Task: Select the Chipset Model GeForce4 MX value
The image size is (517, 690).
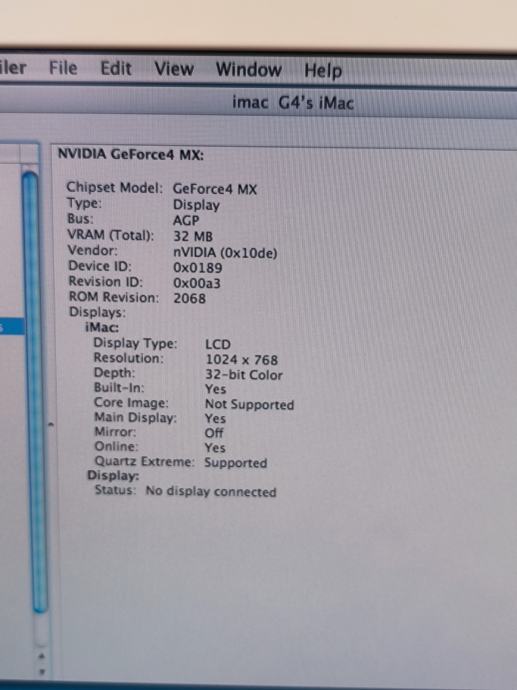Action: (215, 189)
